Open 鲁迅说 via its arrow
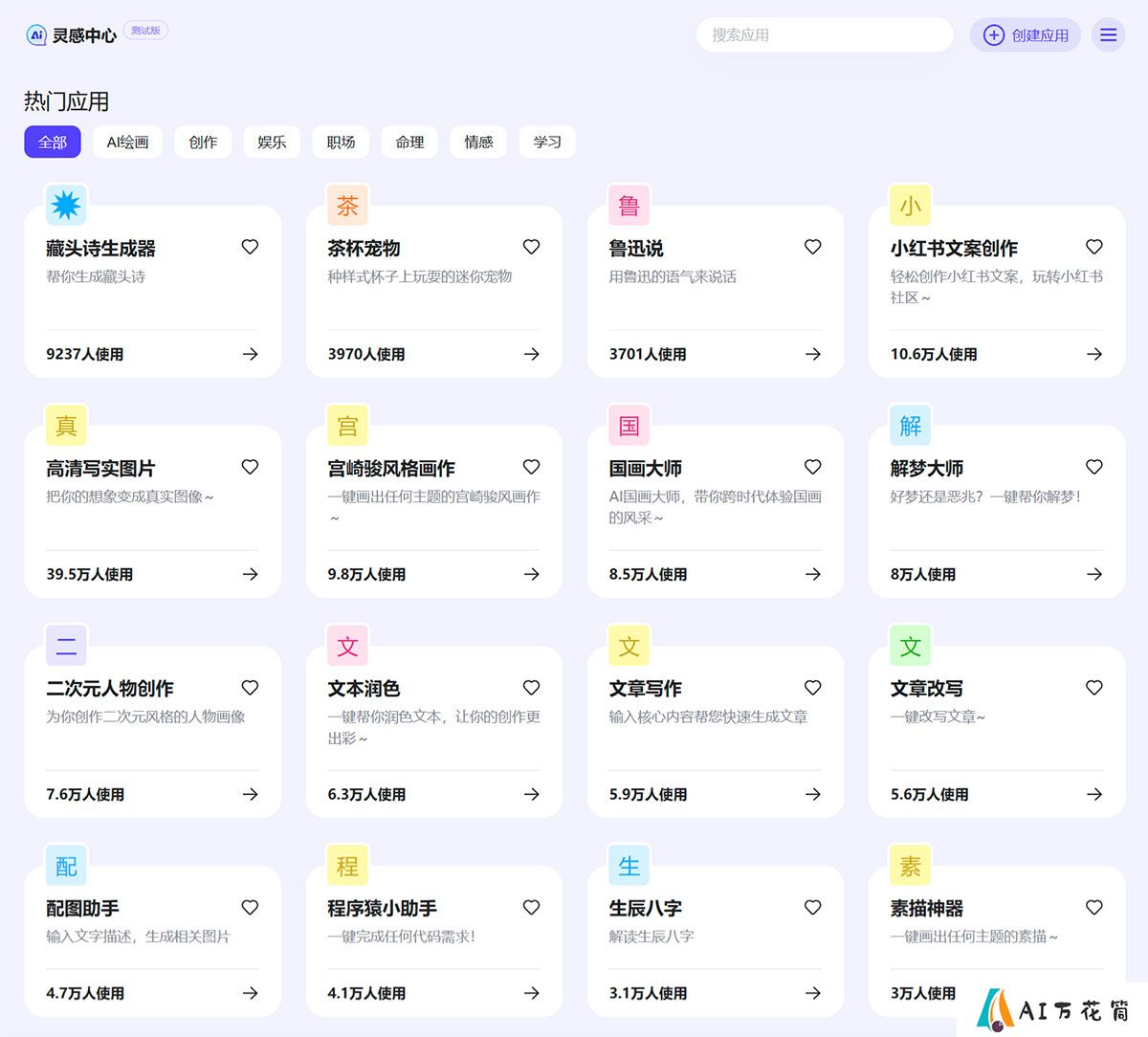The image size is (1148, 1037). pos(812,354)
